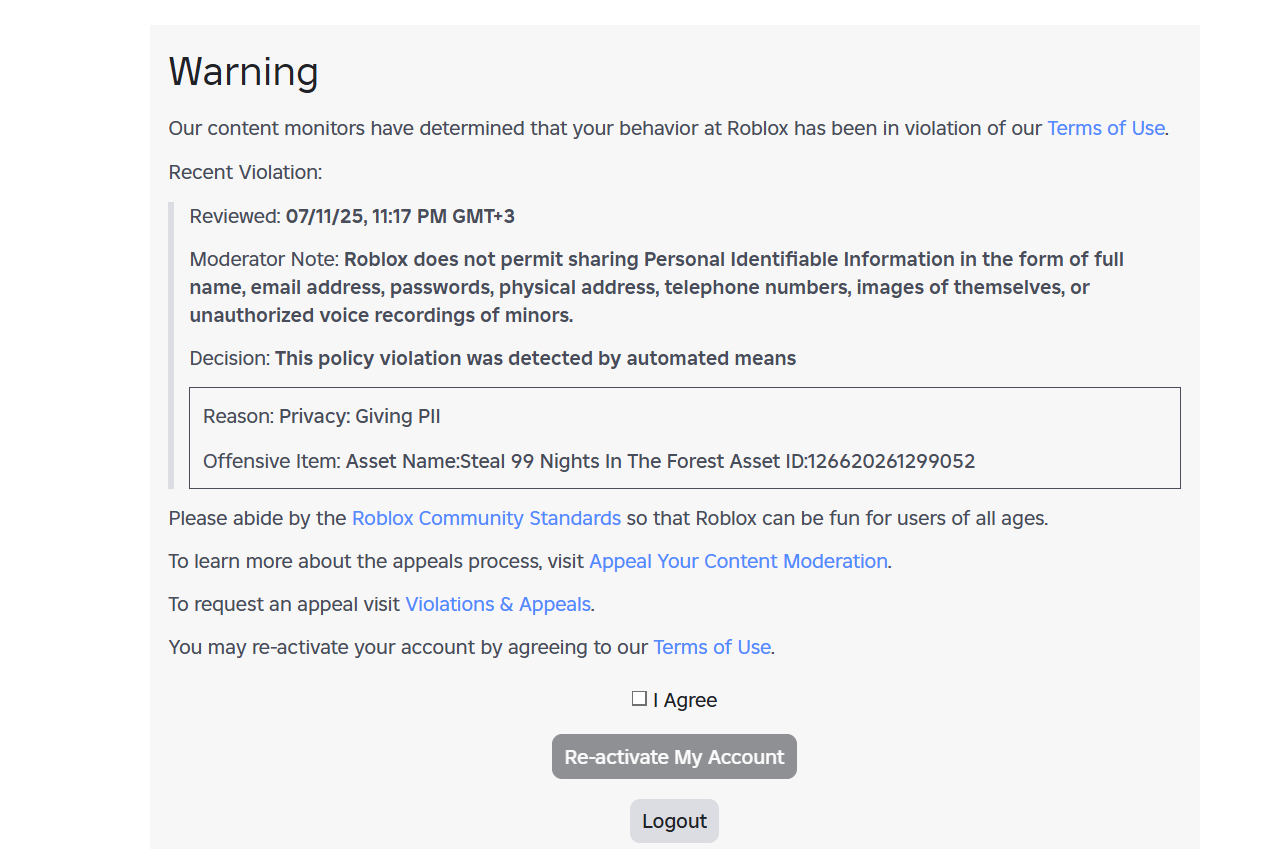Click the Reason: Privacy: Giving PII line
Viewport: 1263px width, 849px height.
tap(321, 416)
